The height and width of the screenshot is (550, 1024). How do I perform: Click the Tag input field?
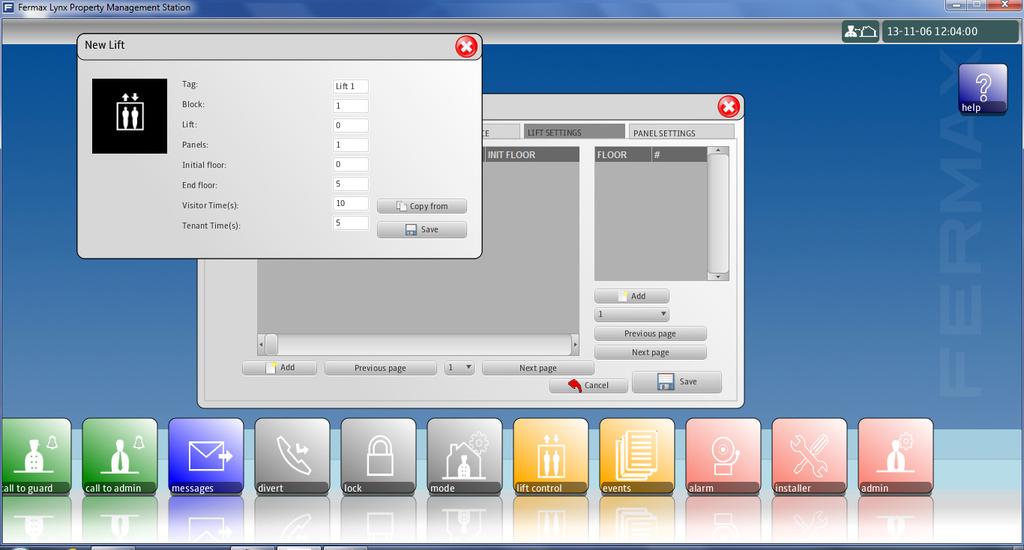point(351,86)
